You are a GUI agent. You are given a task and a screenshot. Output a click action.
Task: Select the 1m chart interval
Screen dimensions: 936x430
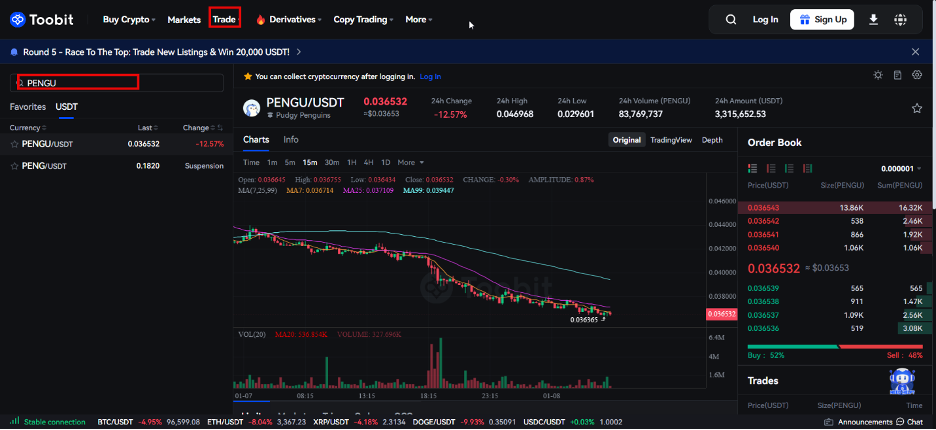pyautogui.click(x=272, y=162)
